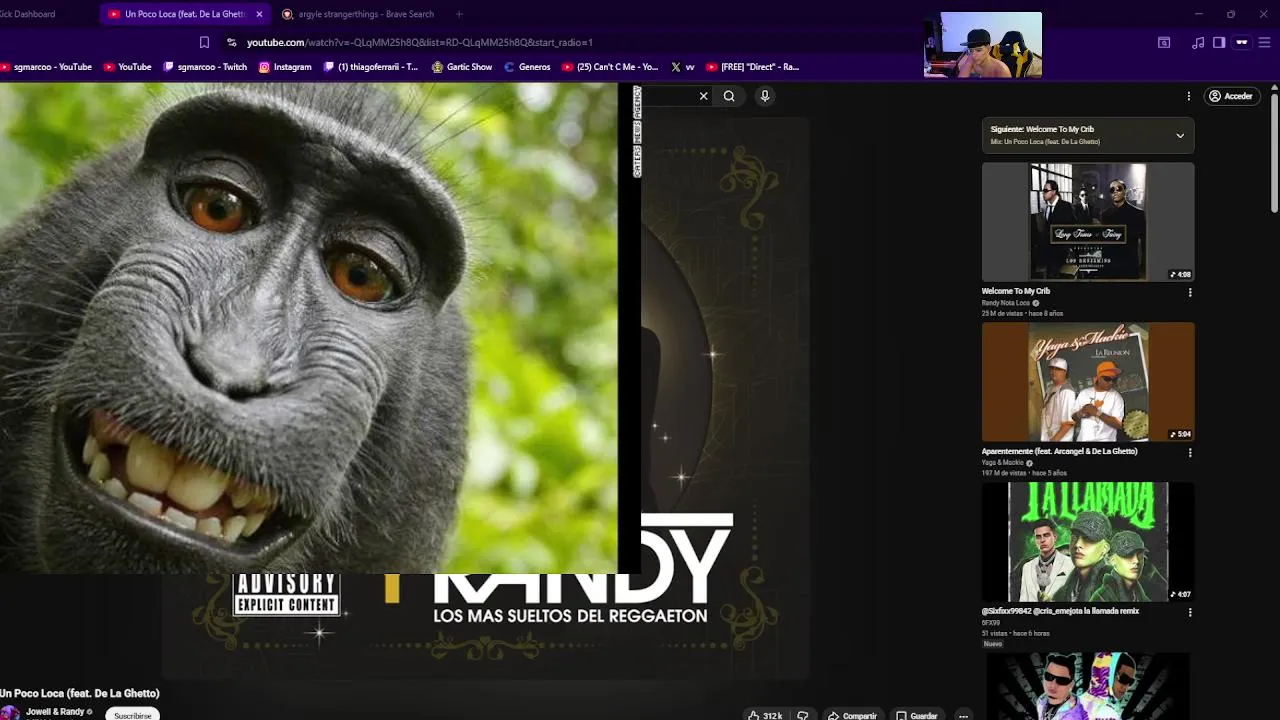Viewport: 1280px width, 720px height.
Task: Open the sgmarcoo - YouTube bookmark
Action: point(46,67)
